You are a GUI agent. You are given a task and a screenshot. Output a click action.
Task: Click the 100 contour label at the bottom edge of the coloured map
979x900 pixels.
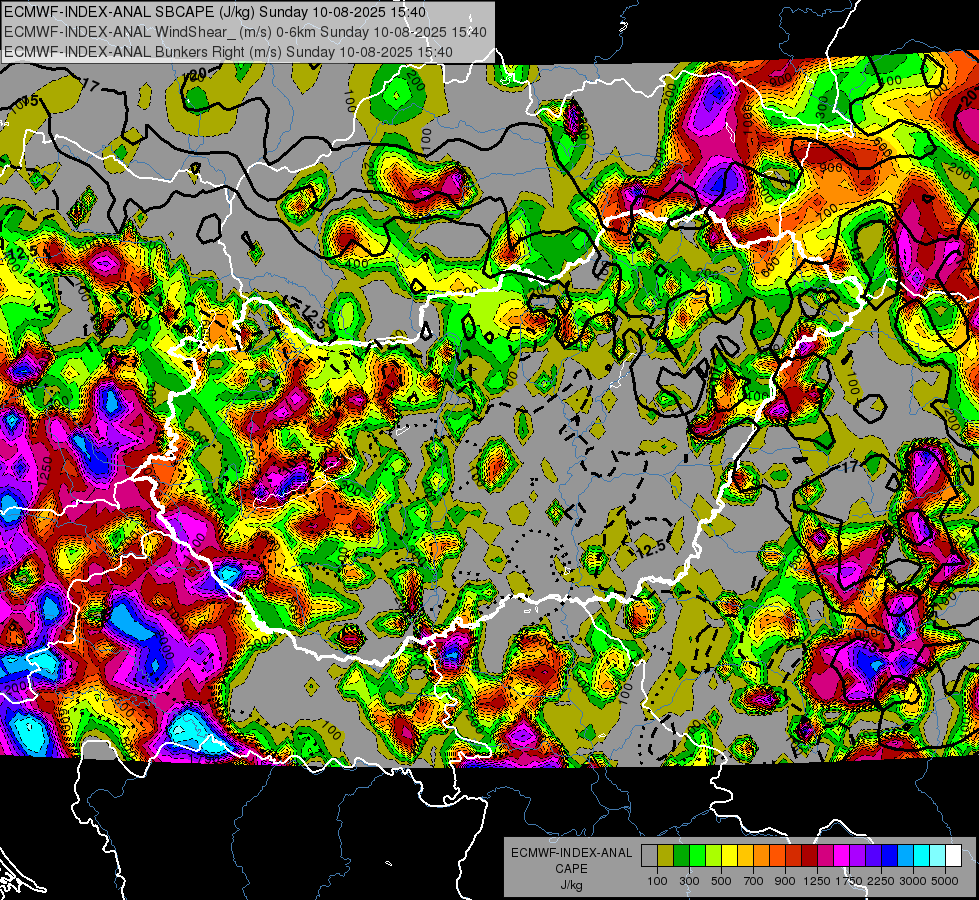pyautogui.click(x=331, y=729)
